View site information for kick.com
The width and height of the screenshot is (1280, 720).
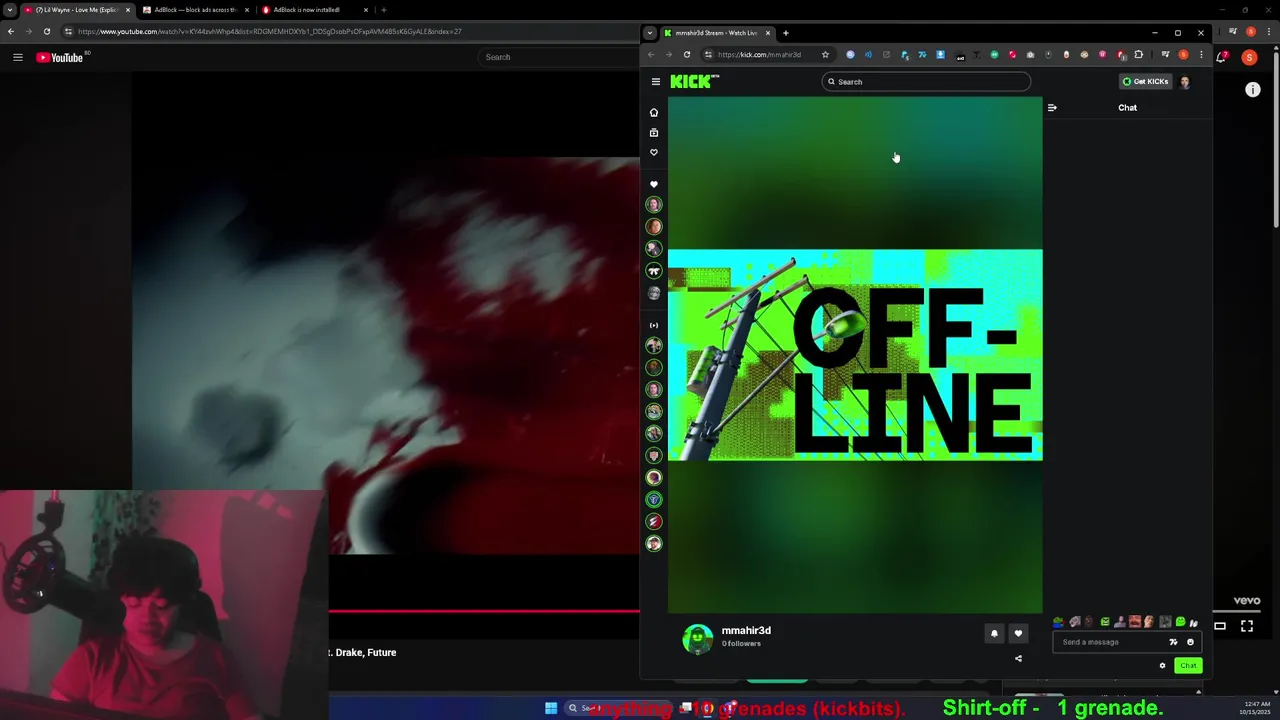(x=709, y=55)
